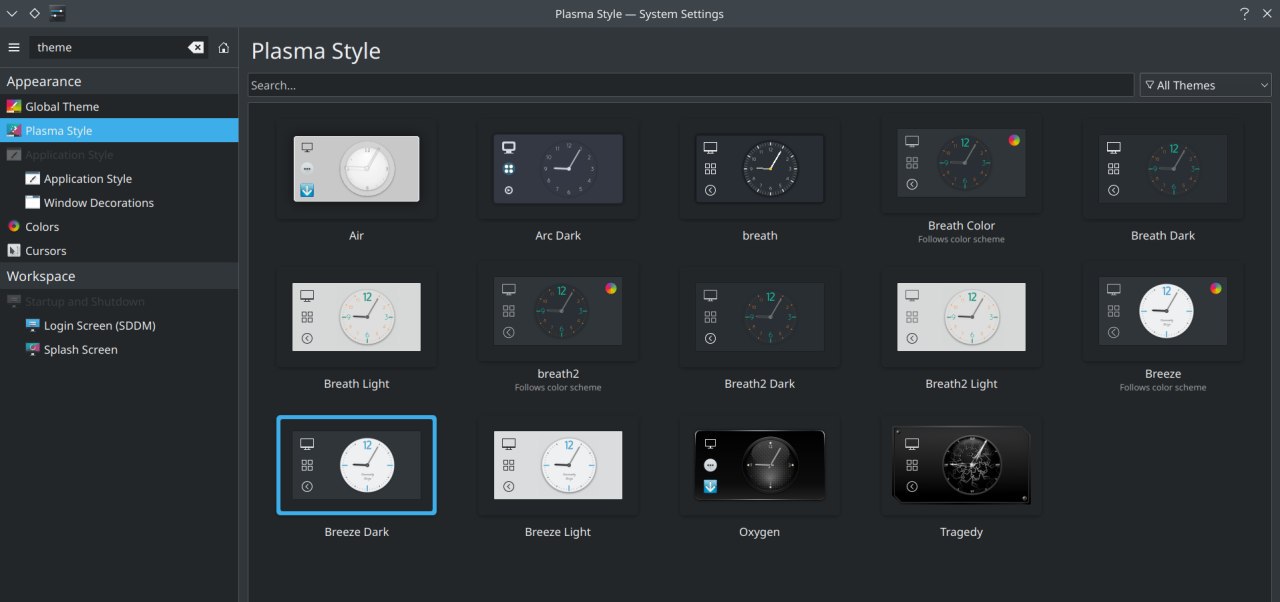Focus the sidebar search field containing 'theme'
The width and height of the screenshot is (1280, 602).
point(118,47)
